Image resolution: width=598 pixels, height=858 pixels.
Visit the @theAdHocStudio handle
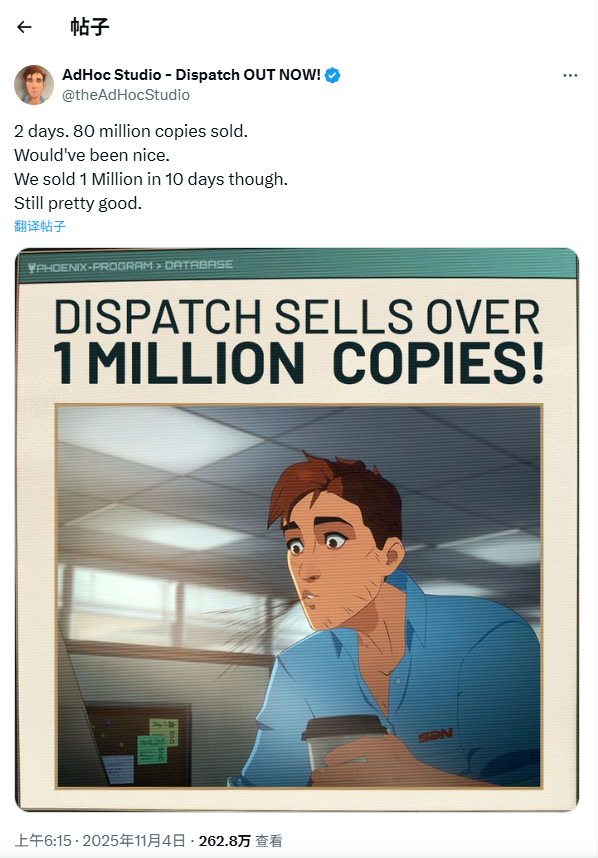(126, 95)
